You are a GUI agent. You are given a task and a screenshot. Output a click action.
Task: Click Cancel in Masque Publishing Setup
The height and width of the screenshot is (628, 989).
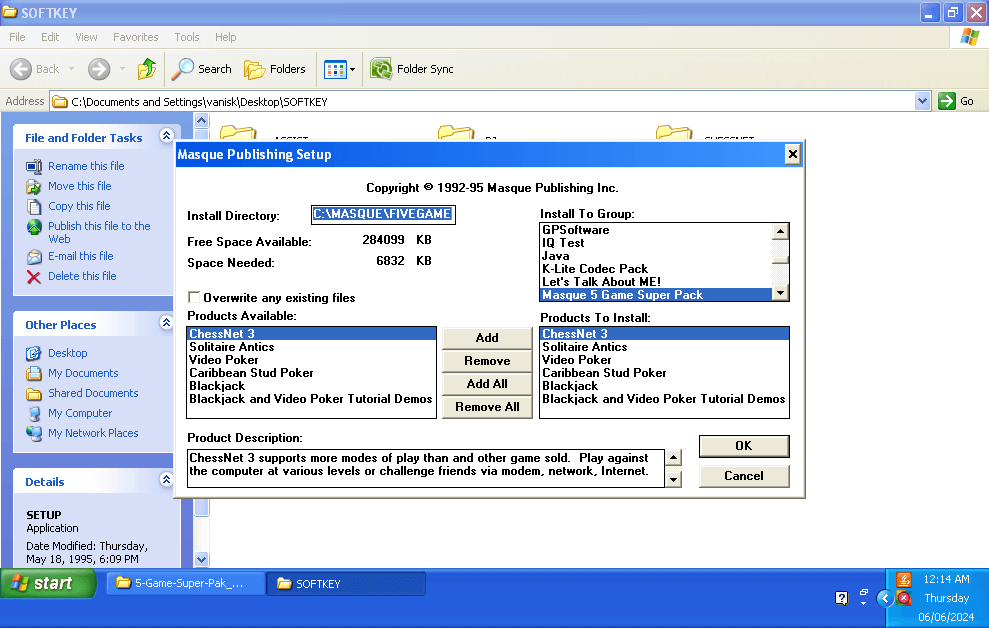[x=744, y=476]
